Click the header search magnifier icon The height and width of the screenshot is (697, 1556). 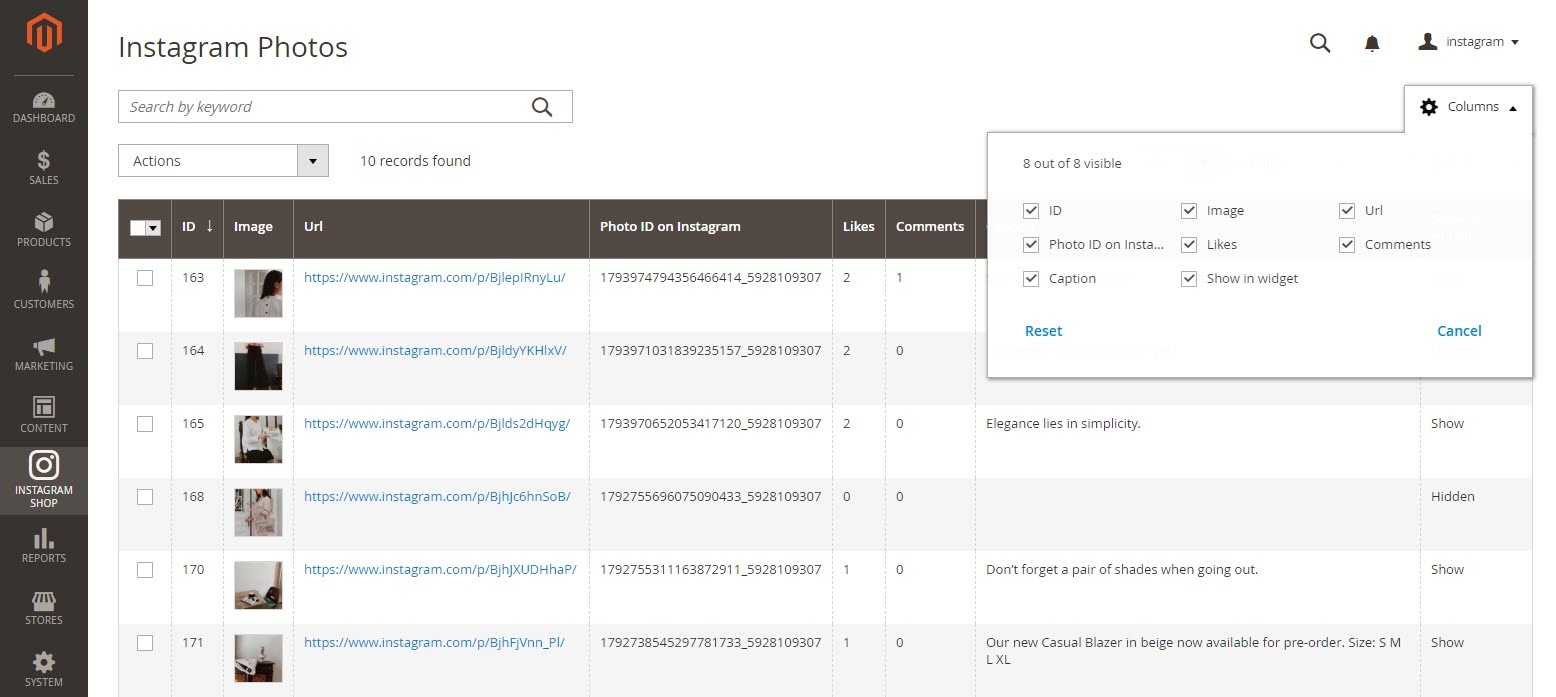pos(1320,43)
